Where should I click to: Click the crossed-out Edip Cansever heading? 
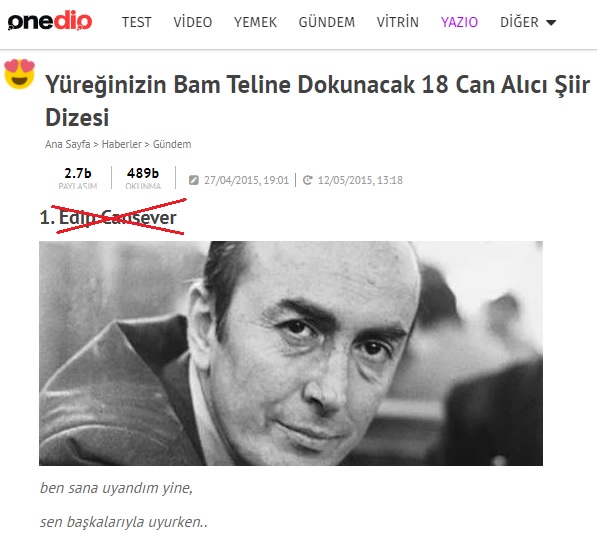click(108, 217)
